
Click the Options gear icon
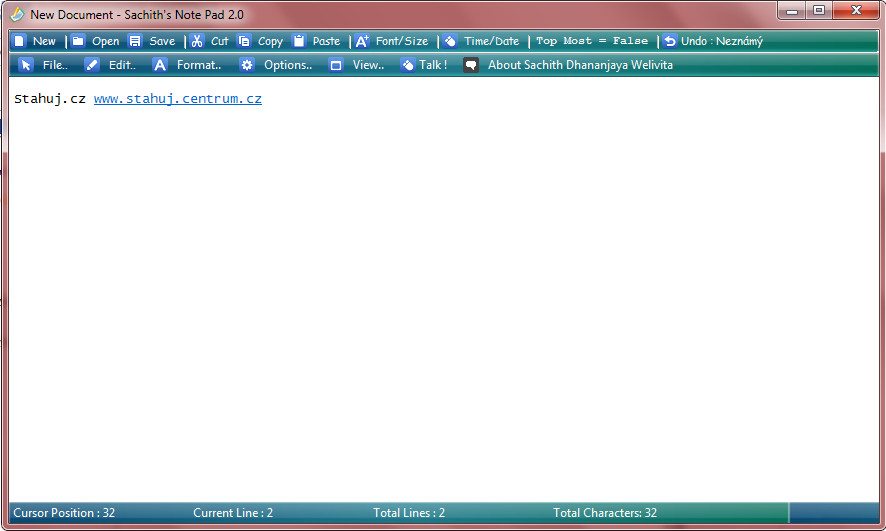pos(247,65)
